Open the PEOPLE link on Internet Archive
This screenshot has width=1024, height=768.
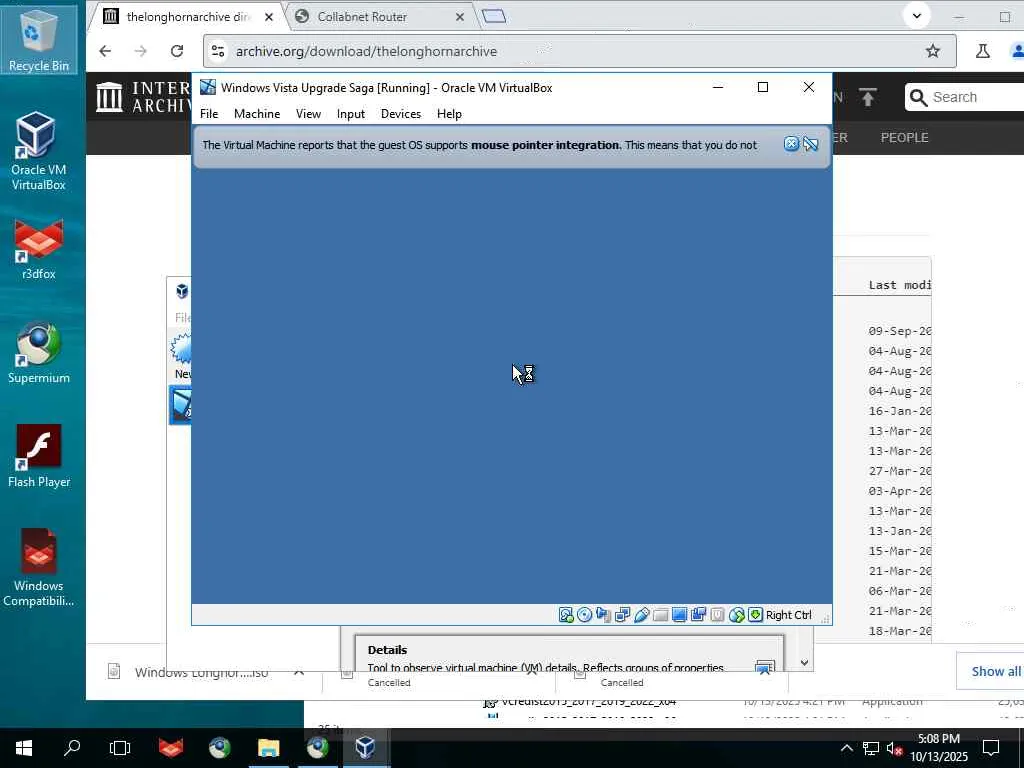[x=904, y=138]
